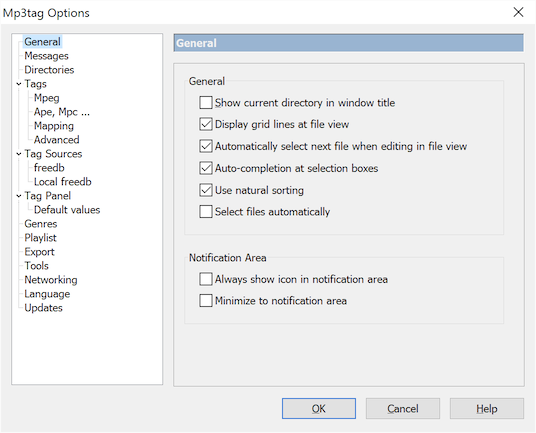536x433 pixels.
Task: Open the Mpeg tag settings
Action: [x=46, y=98]
